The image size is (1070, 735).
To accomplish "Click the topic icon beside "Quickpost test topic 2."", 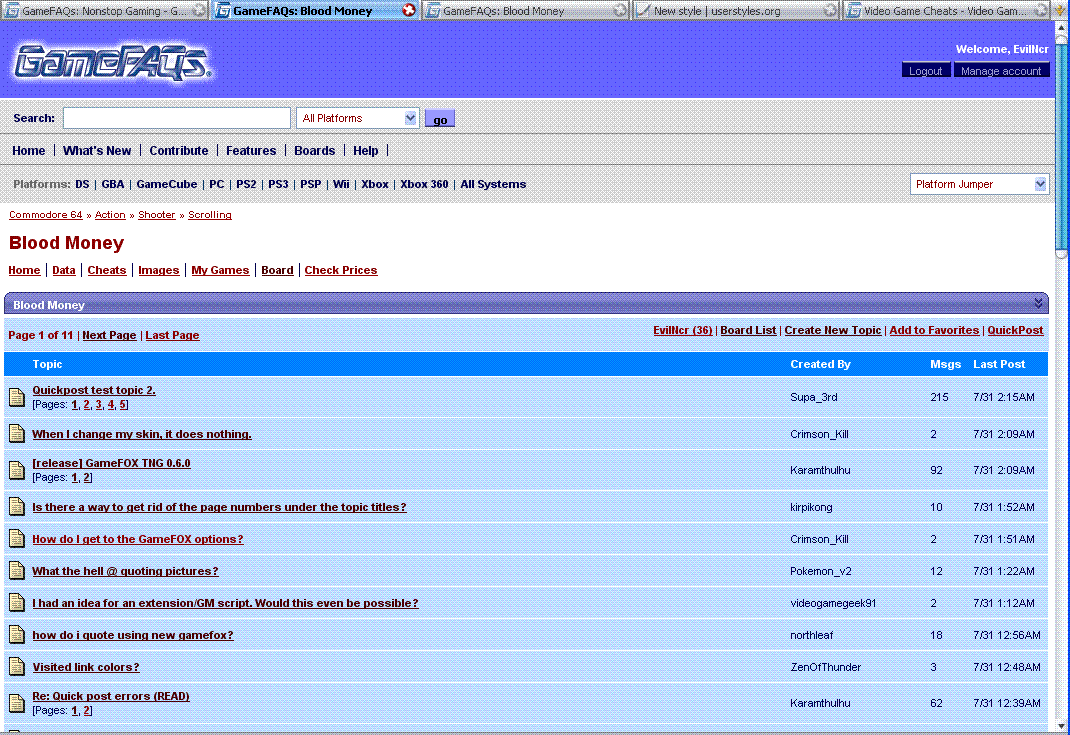I will pos(16,397).
